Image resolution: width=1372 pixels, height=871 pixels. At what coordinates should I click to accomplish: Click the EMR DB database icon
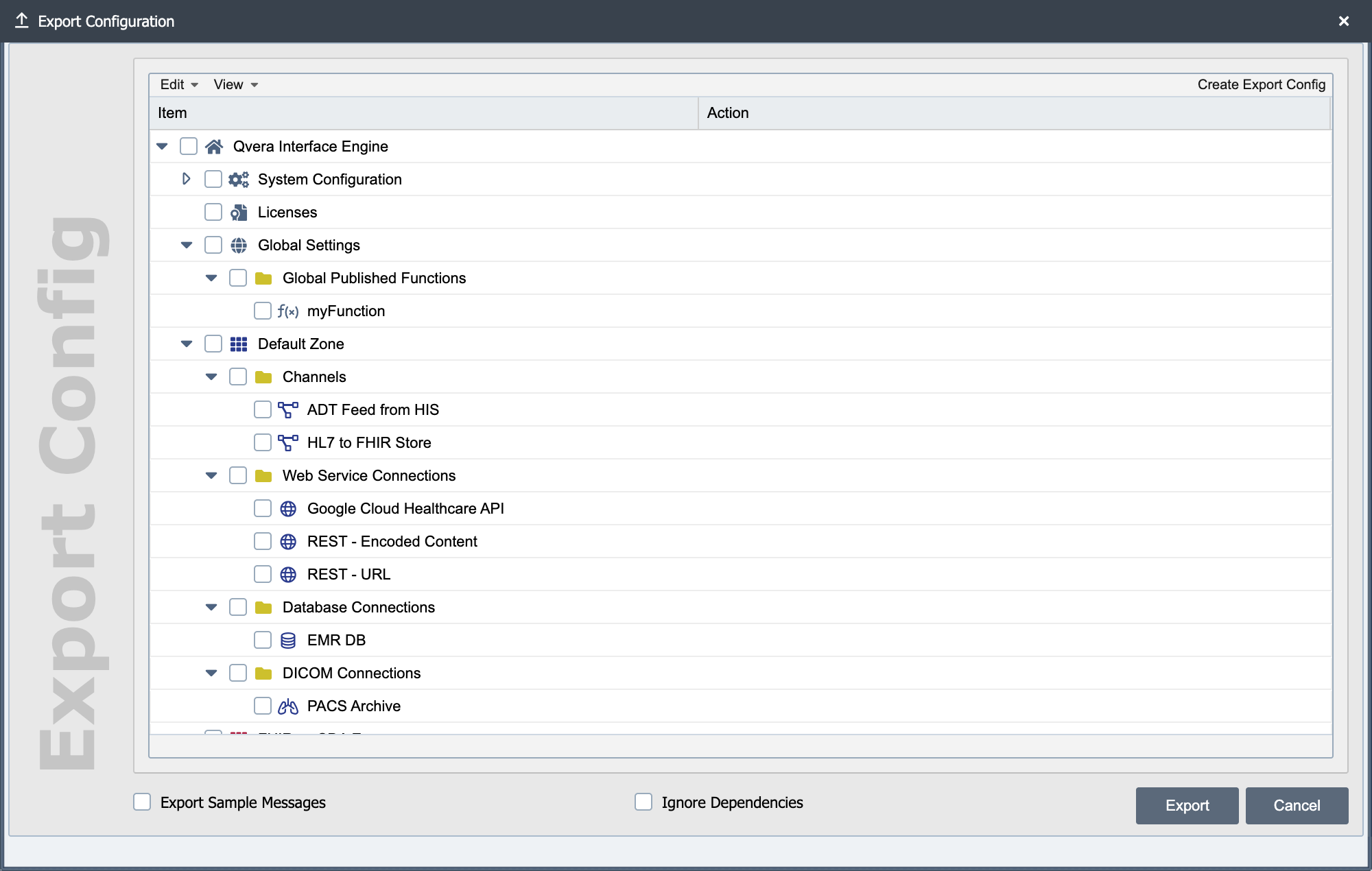pyautogui.click(x=288, y=640)
